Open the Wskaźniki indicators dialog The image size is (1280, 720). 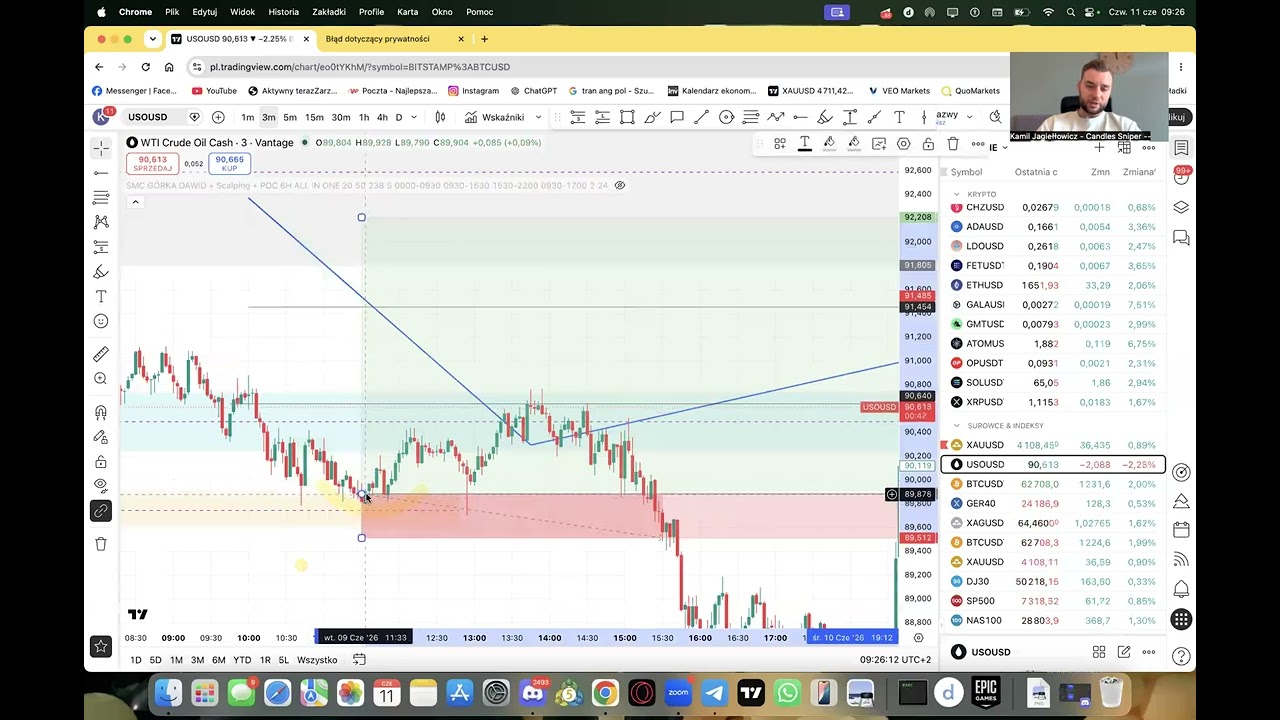[495, 117]
